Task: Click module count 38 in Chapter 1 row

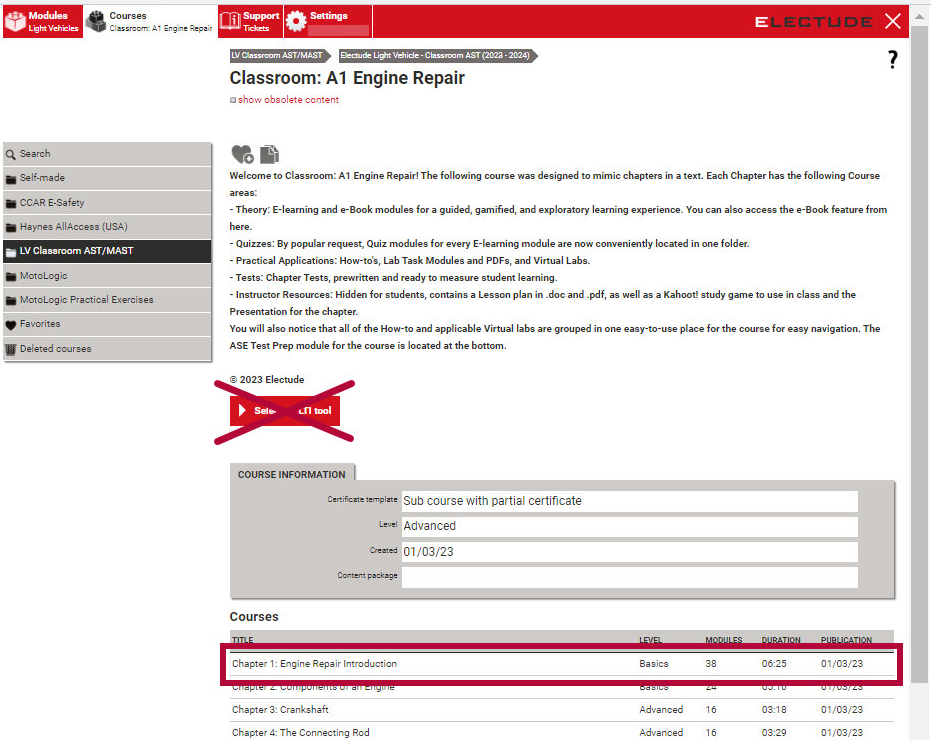Action: 711,663
